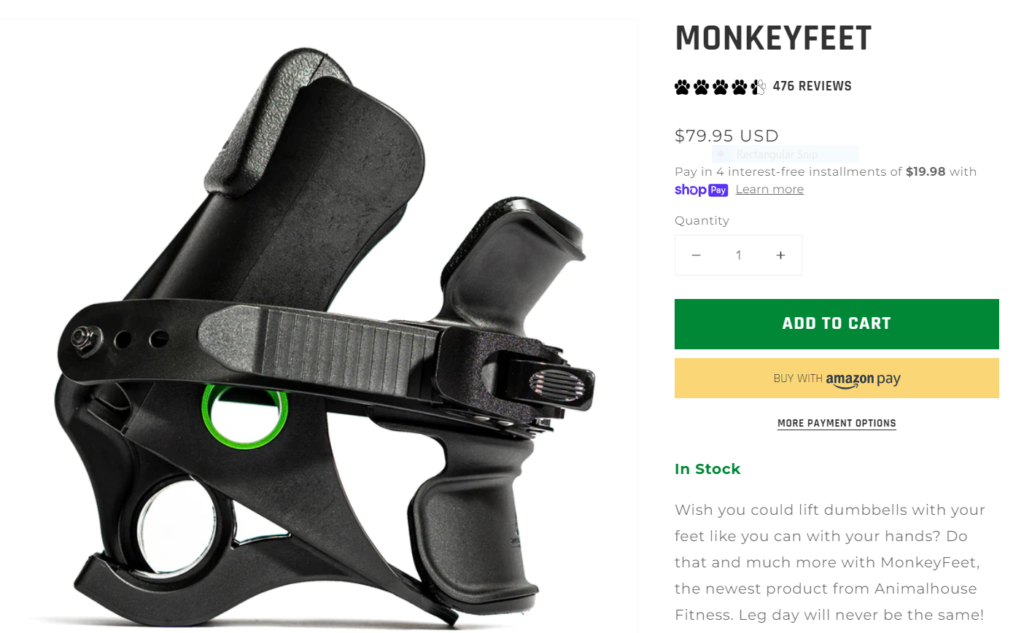This screenshot has height=633, width=1024.
Task: Click the green In Stock label
Action: pos(707,469)
